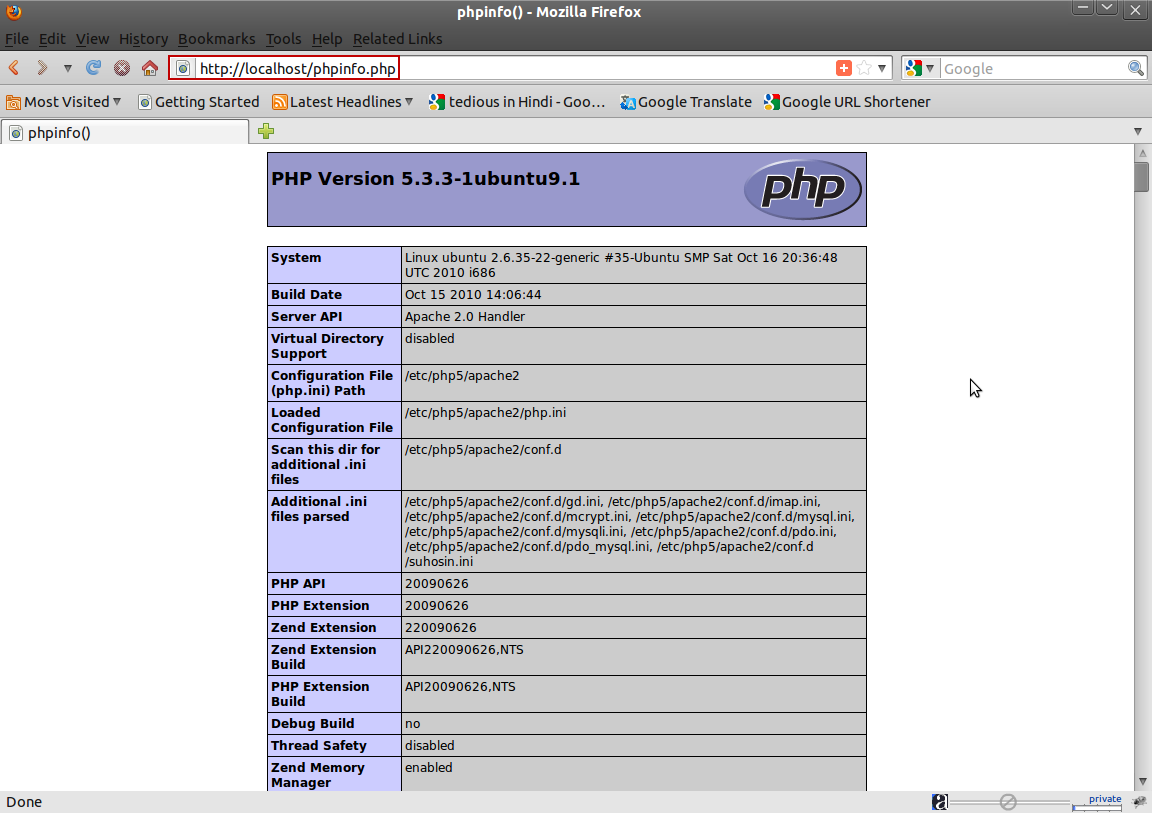The width and height of the screenshot is (1152, 813).
Task: Reload the page using the refresh icon
Action: pyautogui.click(x=93, y=68)
